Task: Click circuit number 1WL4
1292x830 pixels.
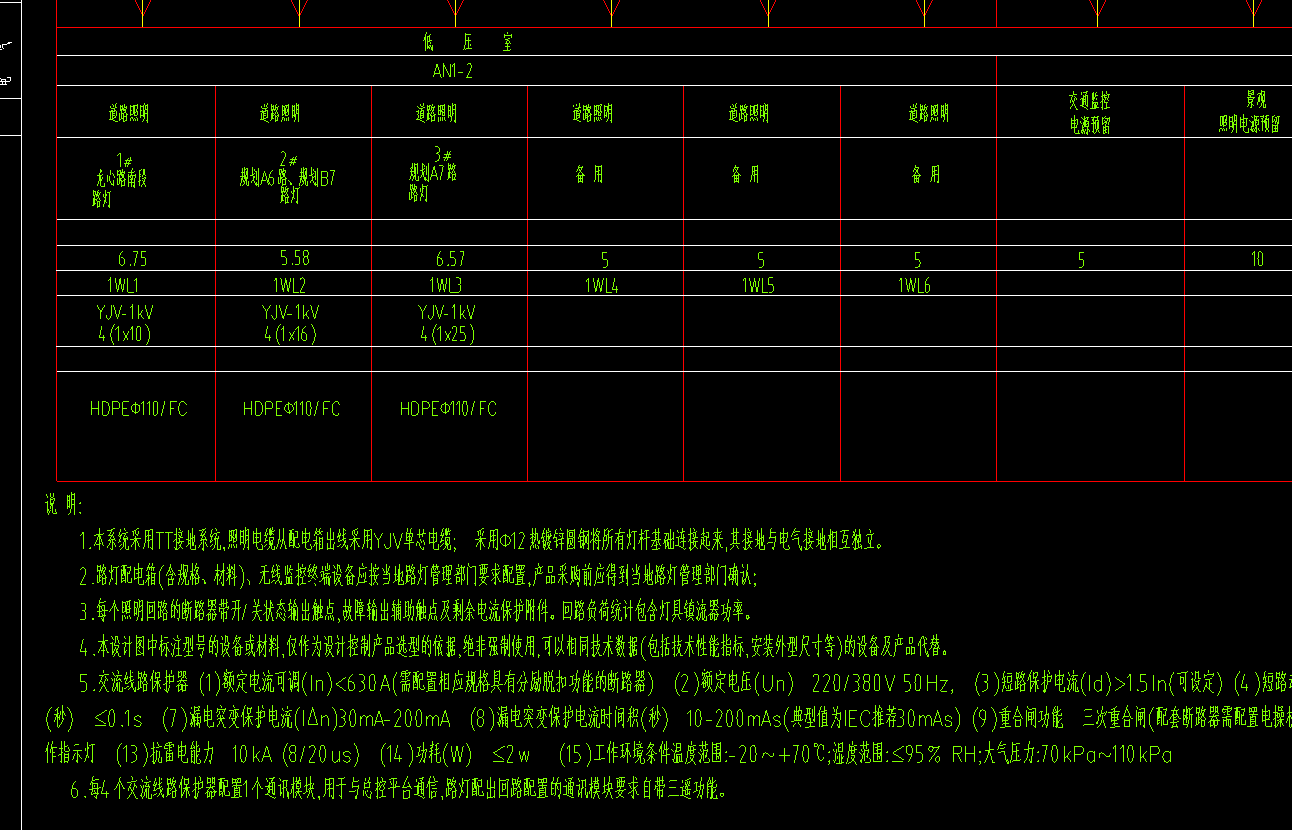Action: tap(602, 286)
